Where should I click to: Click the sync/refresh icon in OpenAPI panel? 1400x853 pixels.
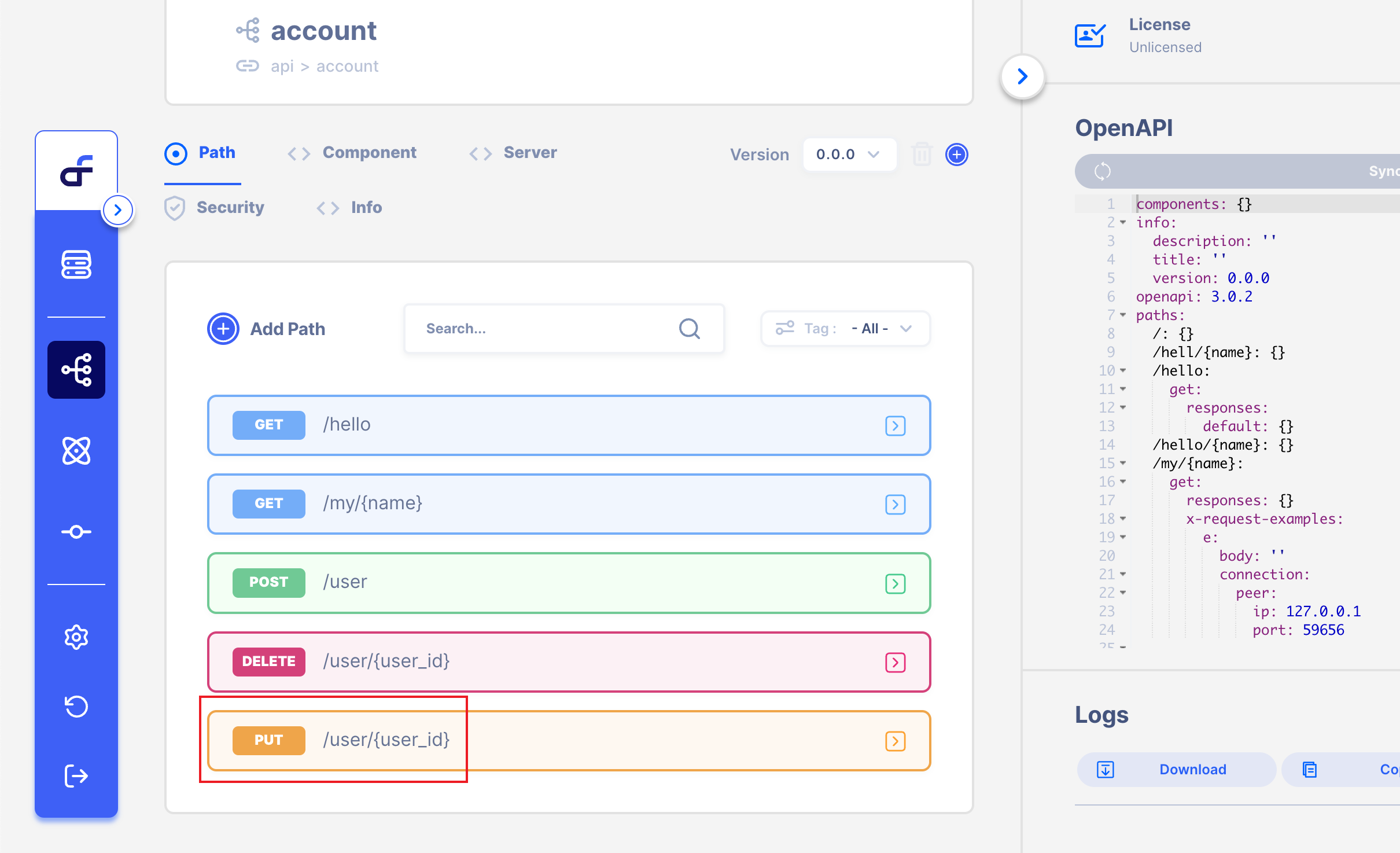(1102, 170)
